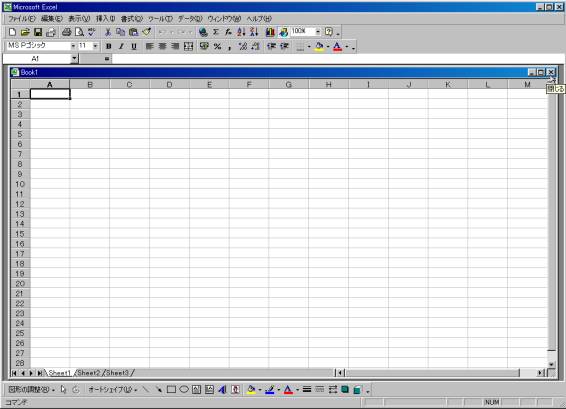Viewport: 566px width, 409px height.
Task: Click the Fill Color paint bucket in Formatting toolbar
Action: pyautogui.click(x=319, y=46)
